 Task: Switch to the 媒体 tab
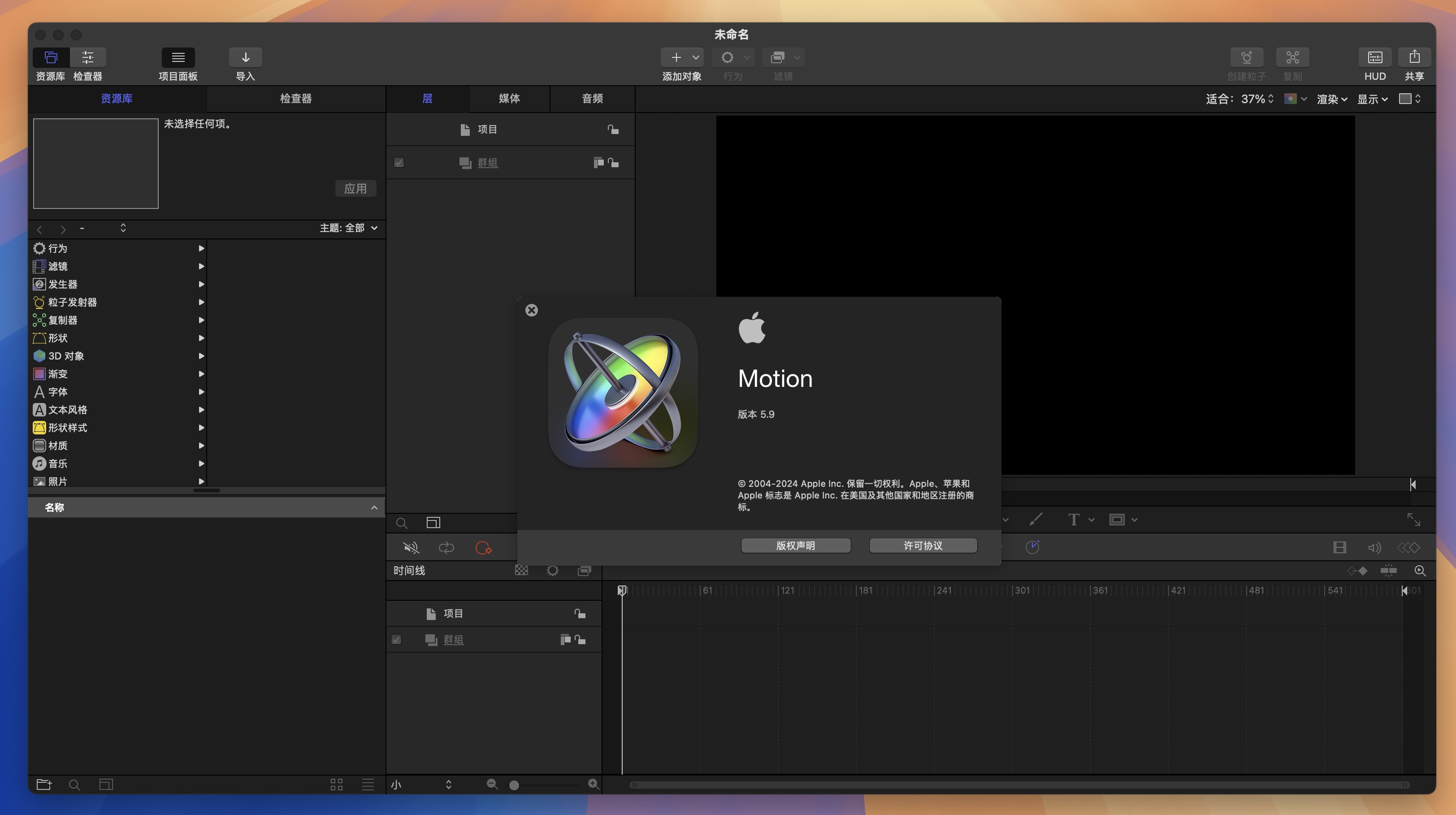tap(509, 98)
